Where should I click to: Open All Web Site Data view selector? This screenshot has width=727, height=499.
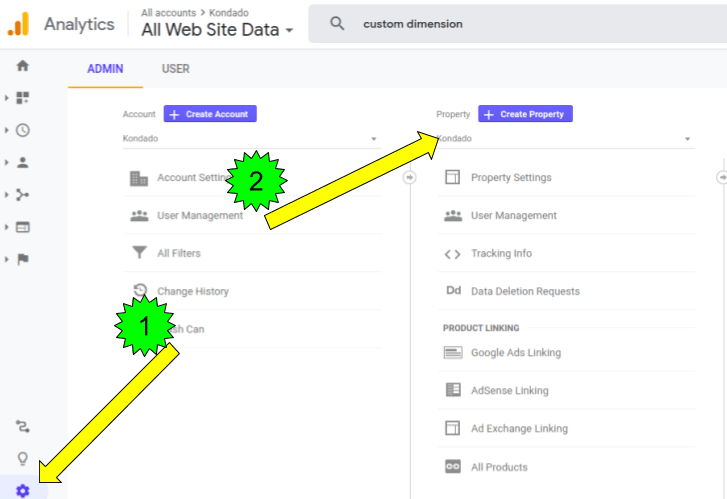pyautogui.click(x=218, y=30)
